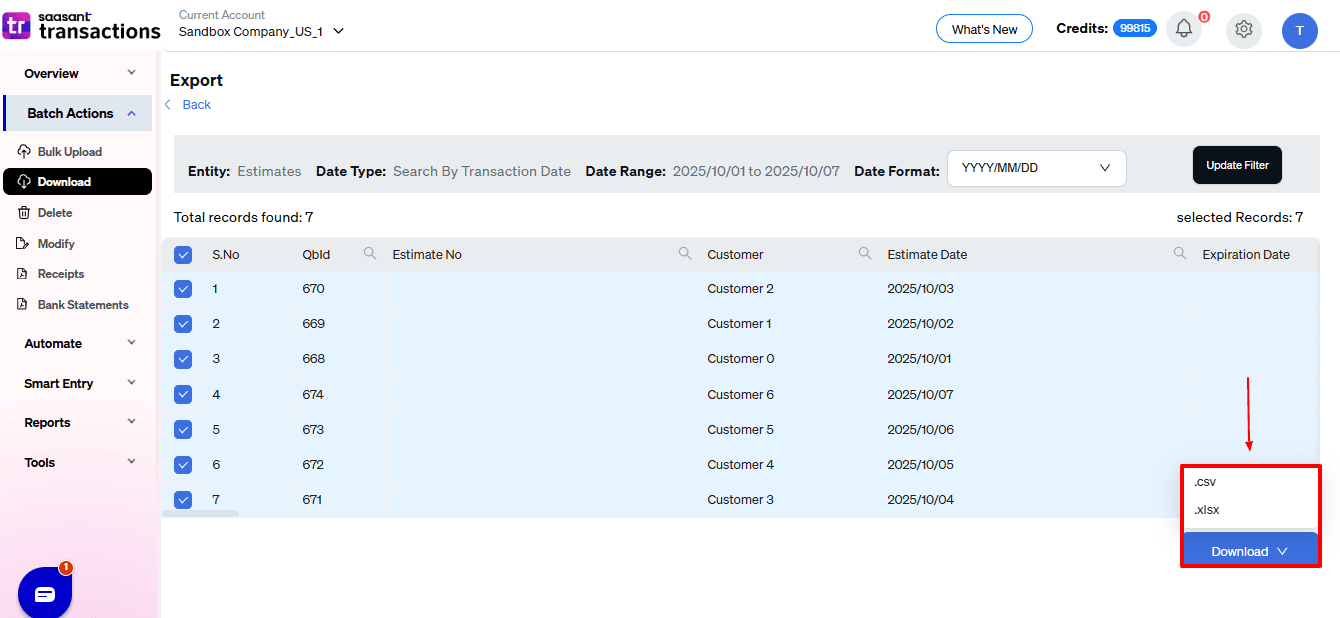Open the Date Format dropdown
Screen dimensions: 1340x618
pos(1036,168)
